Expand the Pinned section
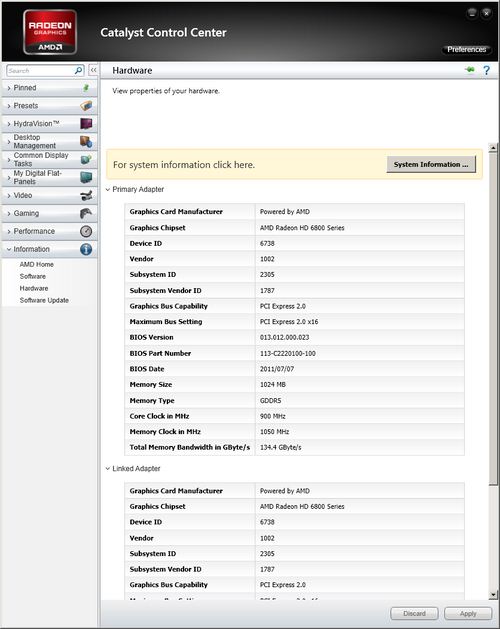The height and width of the screenshot is (629, 500). click(49, 87)
